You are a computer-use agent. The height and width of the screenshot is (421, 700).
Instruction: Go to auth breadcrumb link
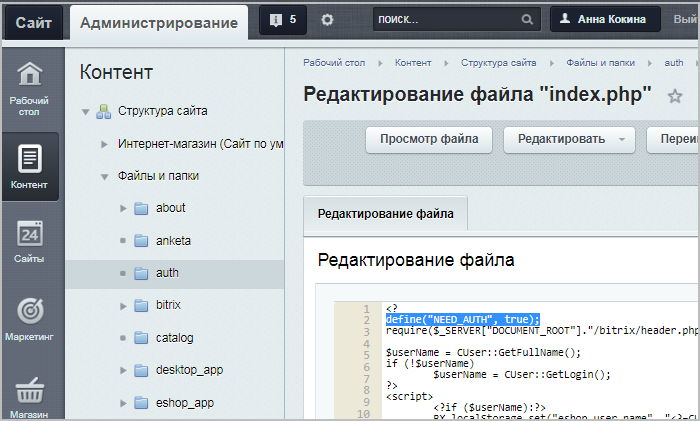click(674, 63)
